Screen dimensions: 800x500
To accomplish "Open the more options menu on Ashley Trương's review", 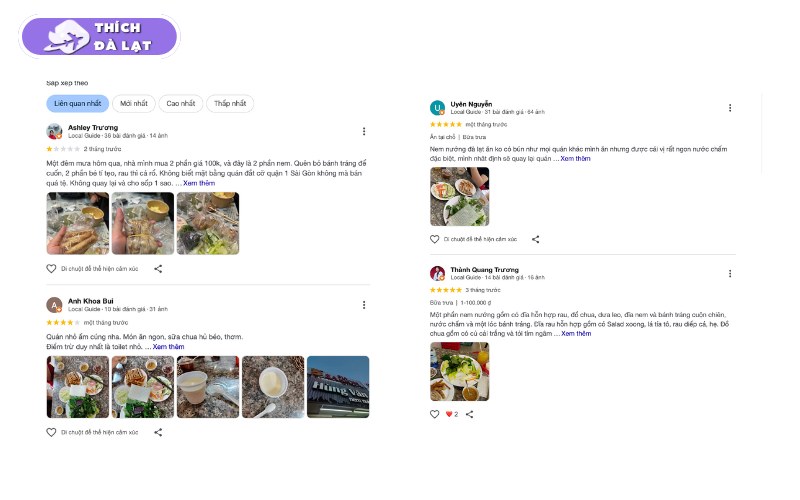I will point(363,131).
